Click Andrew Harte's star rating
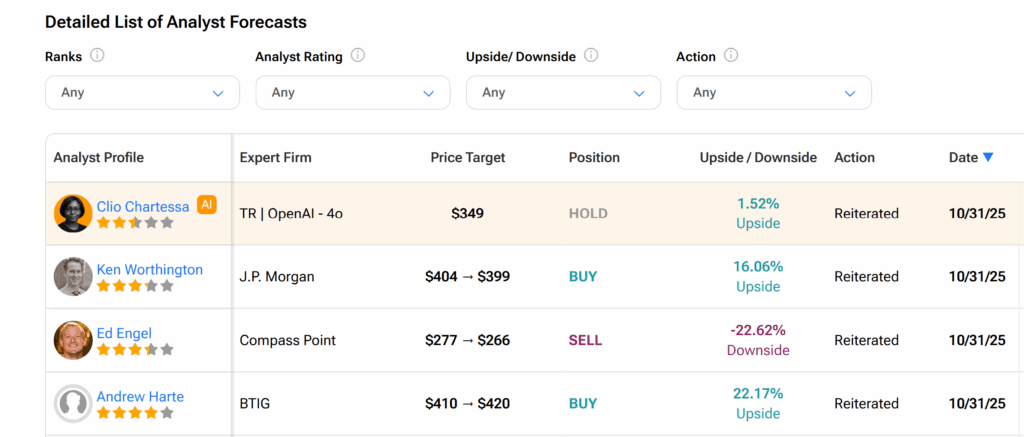Screen dimensions: 1024x437 tap(135, 413)
